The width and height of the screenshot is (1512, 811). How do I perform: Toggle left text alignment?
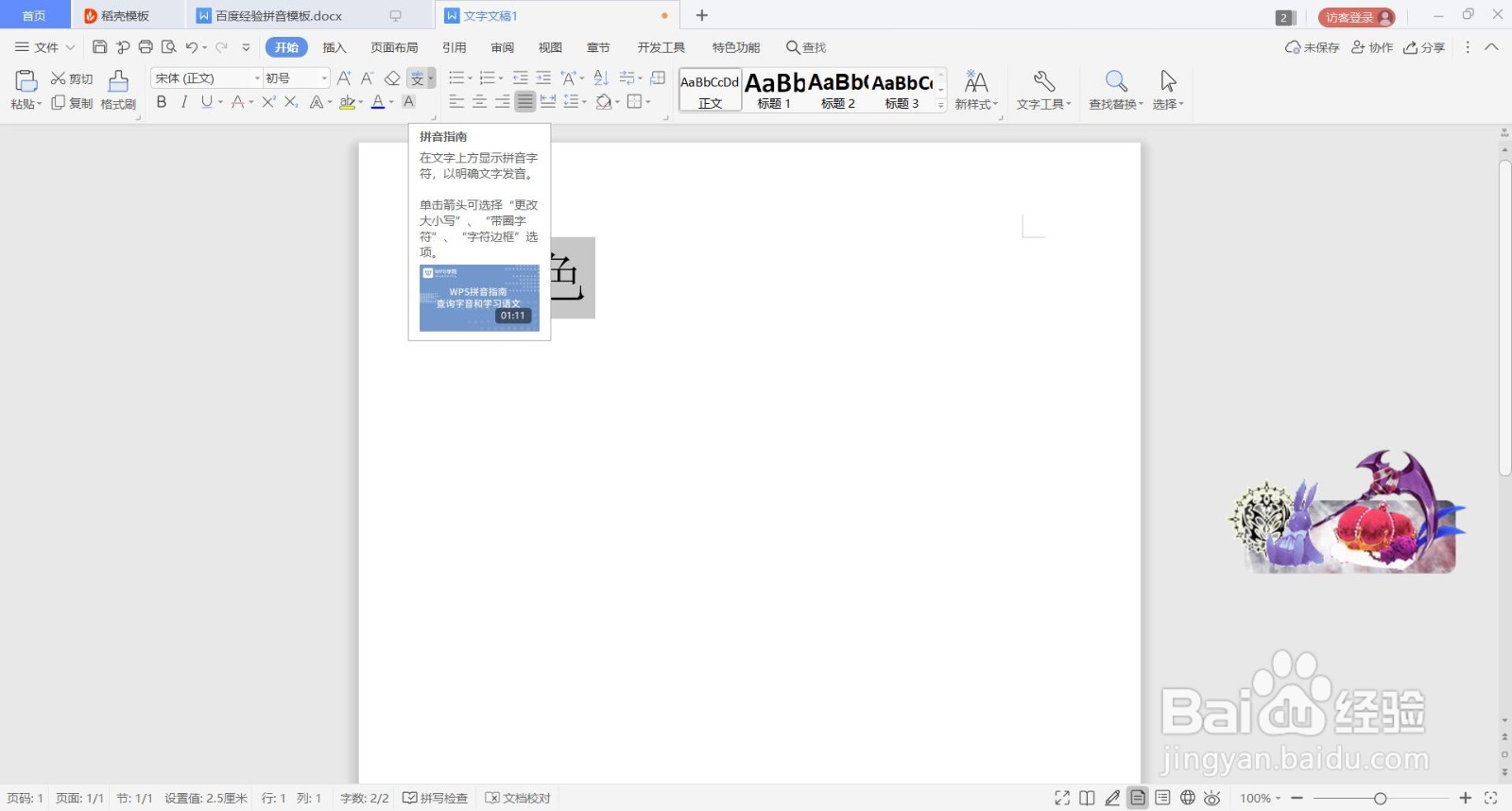[456, 101]
